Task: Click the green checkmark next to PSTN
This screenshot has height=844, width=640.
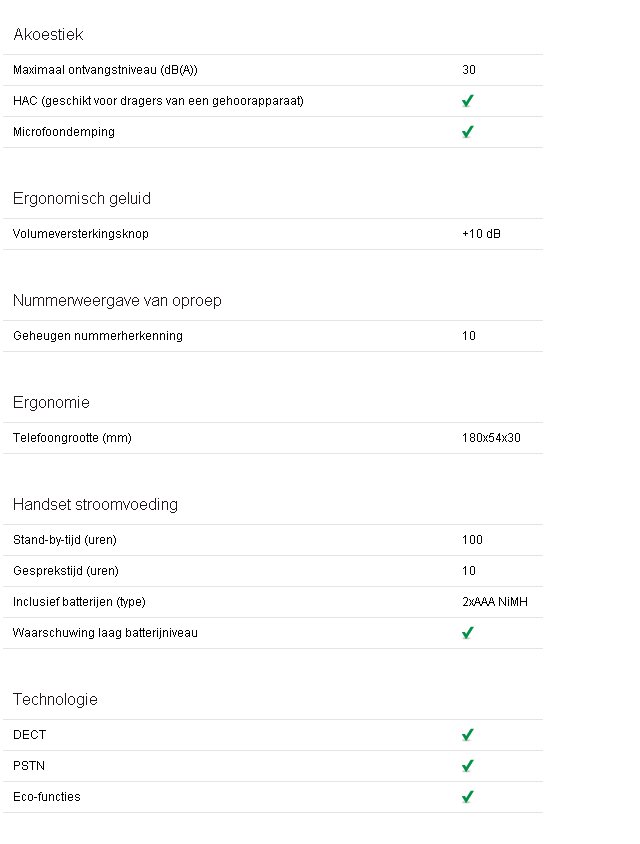Action: (x=468, y=765)
